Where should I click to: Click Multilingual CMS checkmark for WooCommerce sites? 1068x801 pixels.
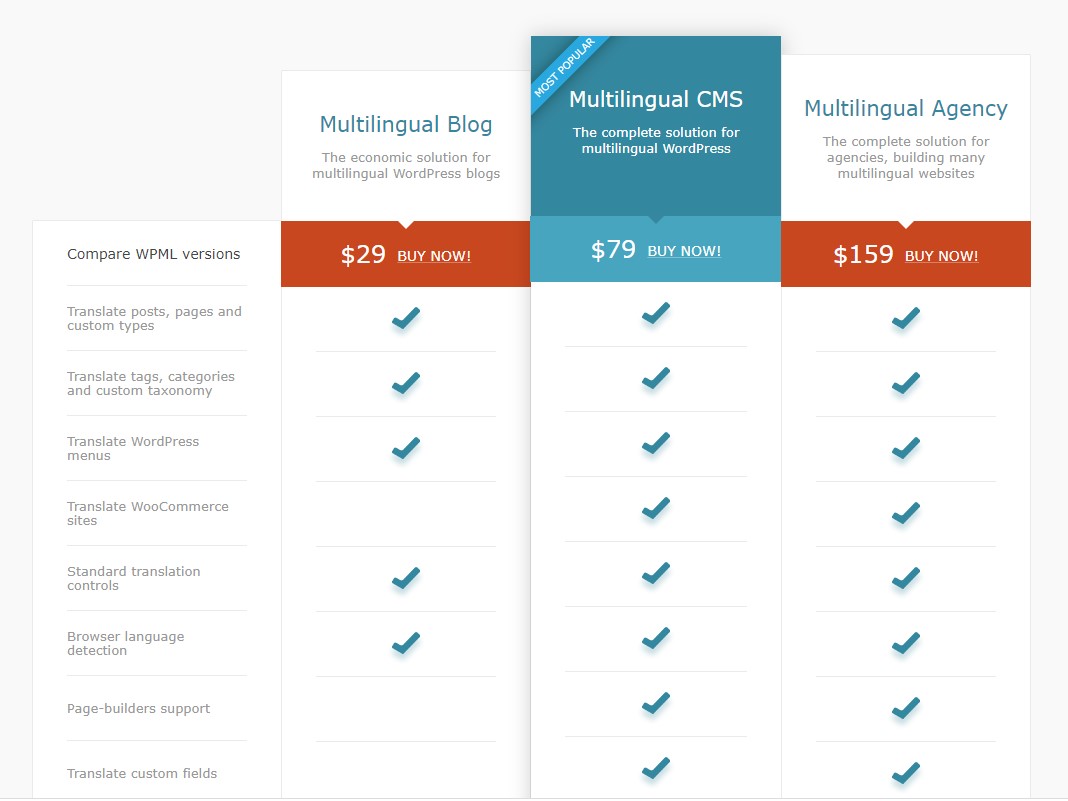(656, 507)
